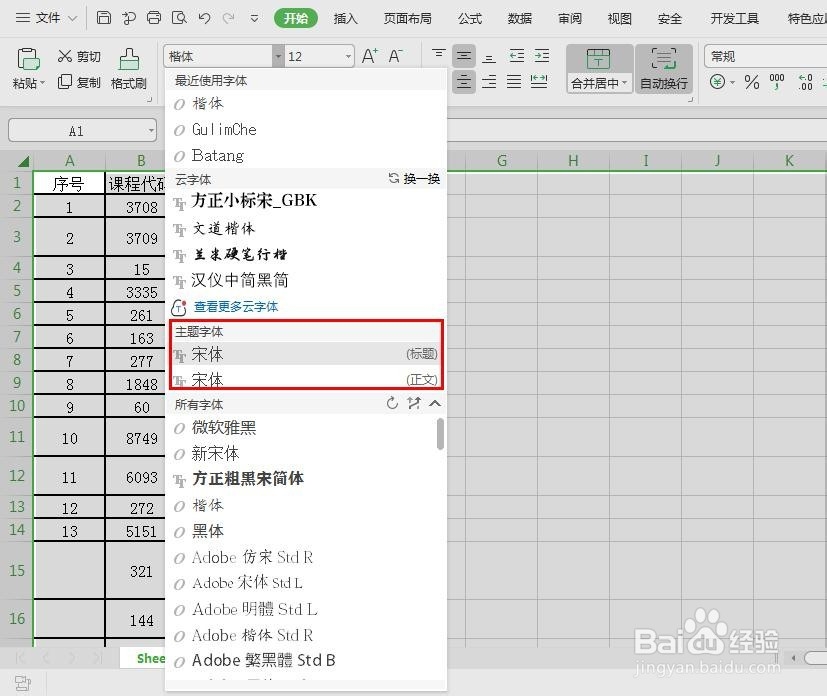Open the View (视图) tab
The image size is (827, 696).
620,18
